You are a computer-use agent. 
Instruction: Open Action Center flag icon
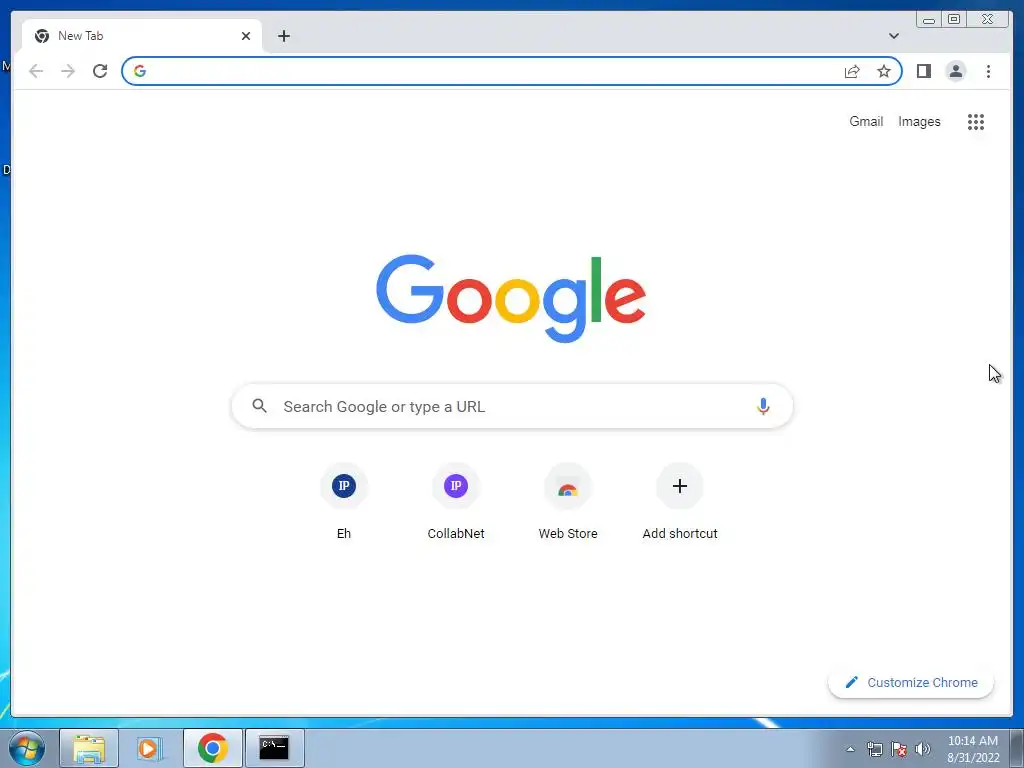point(899,749)
